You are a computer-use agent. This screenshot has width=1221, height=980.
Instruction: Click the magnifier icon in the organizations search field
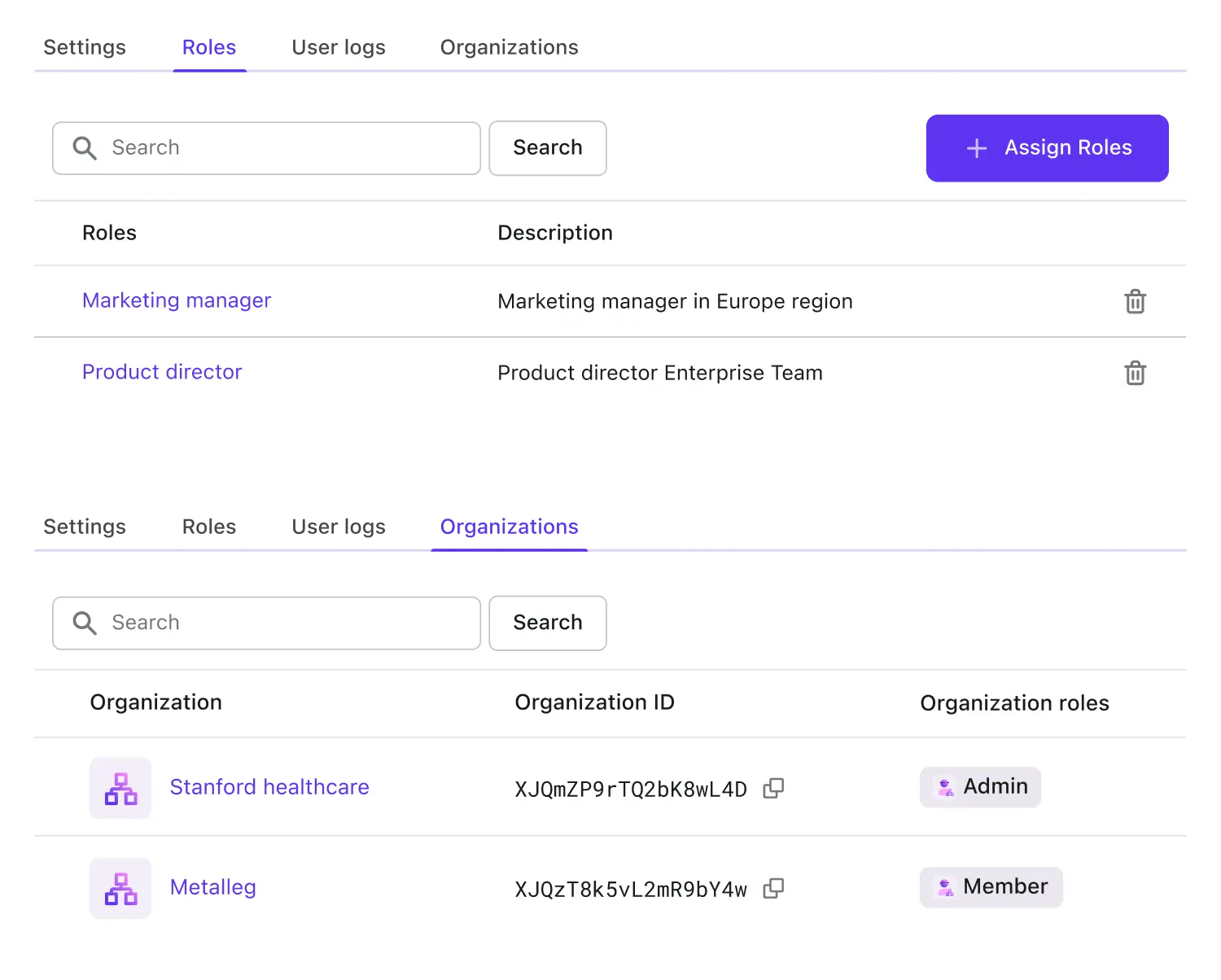pyautogui.click(x=85, y=623)
